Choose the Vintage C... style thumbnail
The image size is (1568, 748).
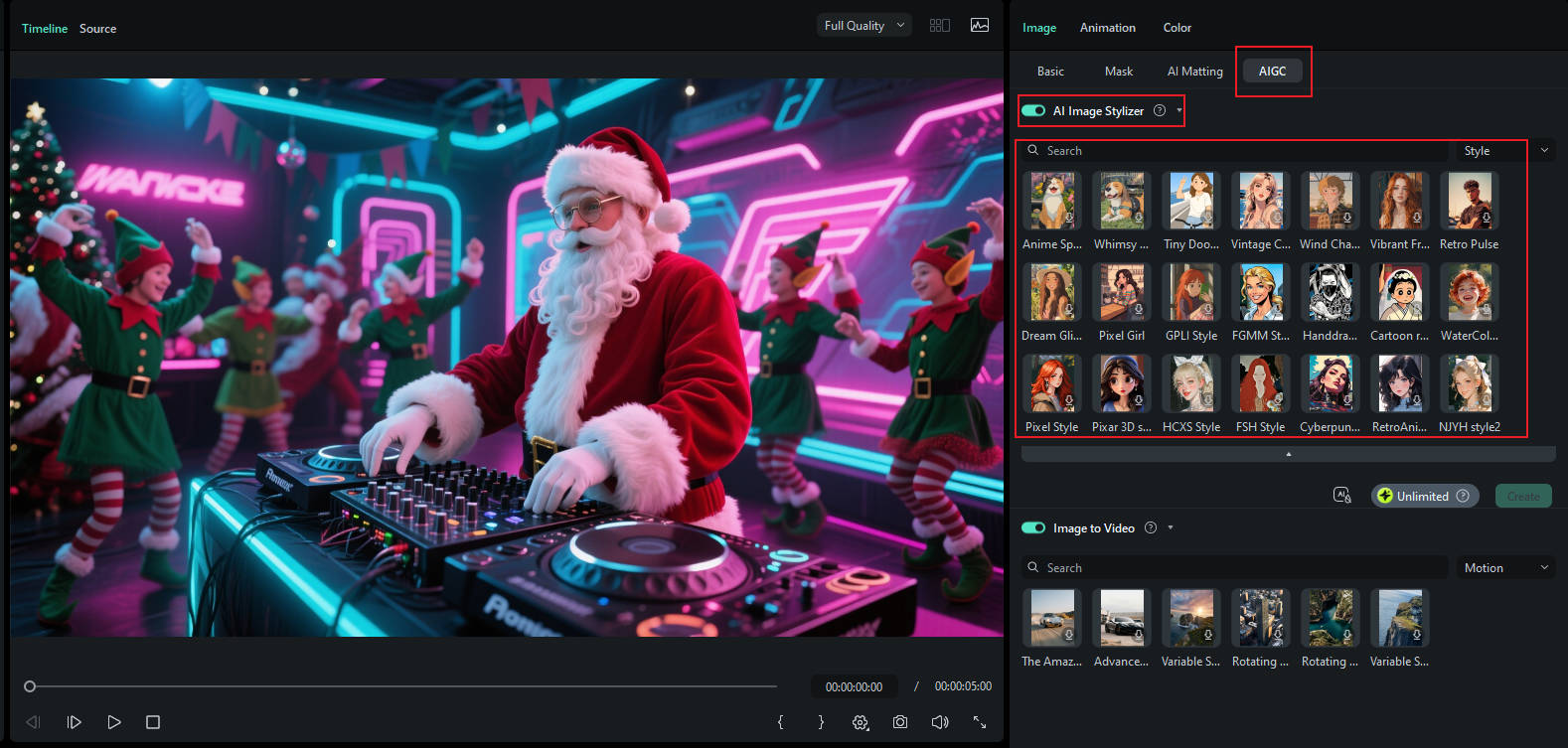pyautogui.click(x=1261, y=201)
